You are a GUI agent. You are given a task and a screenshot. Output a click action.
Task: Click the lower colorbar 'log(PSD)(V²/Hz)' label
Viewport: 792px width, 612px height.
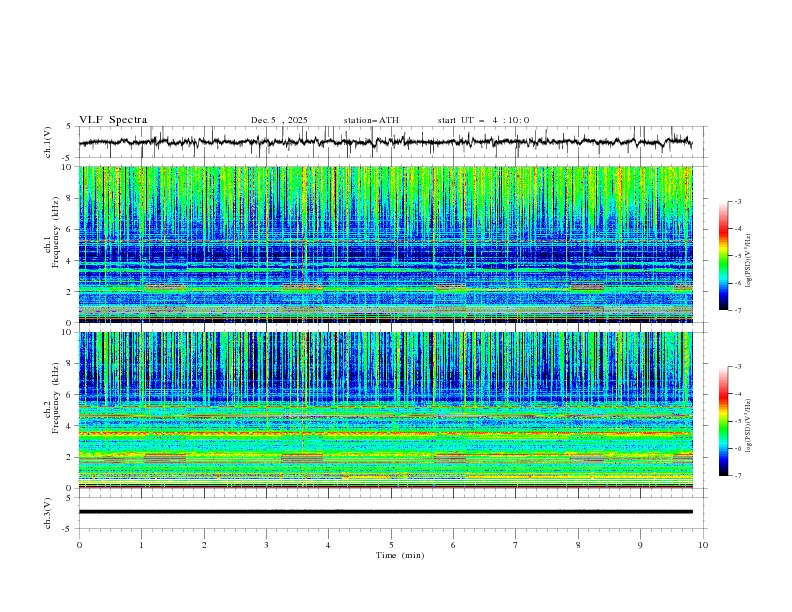(748, 426)
